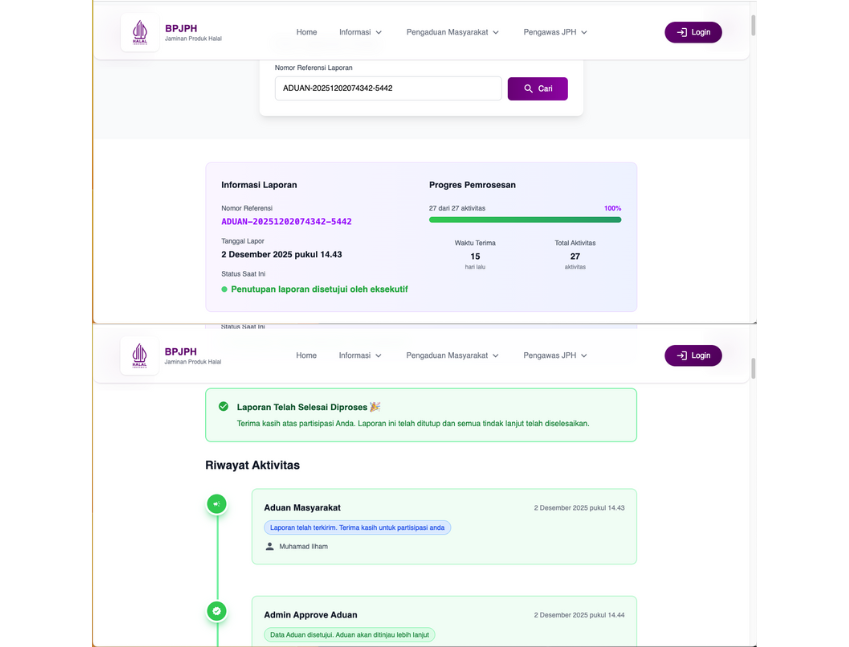
Task: Focus the Nomor Referensi Laporan input field
Action: 388,89
